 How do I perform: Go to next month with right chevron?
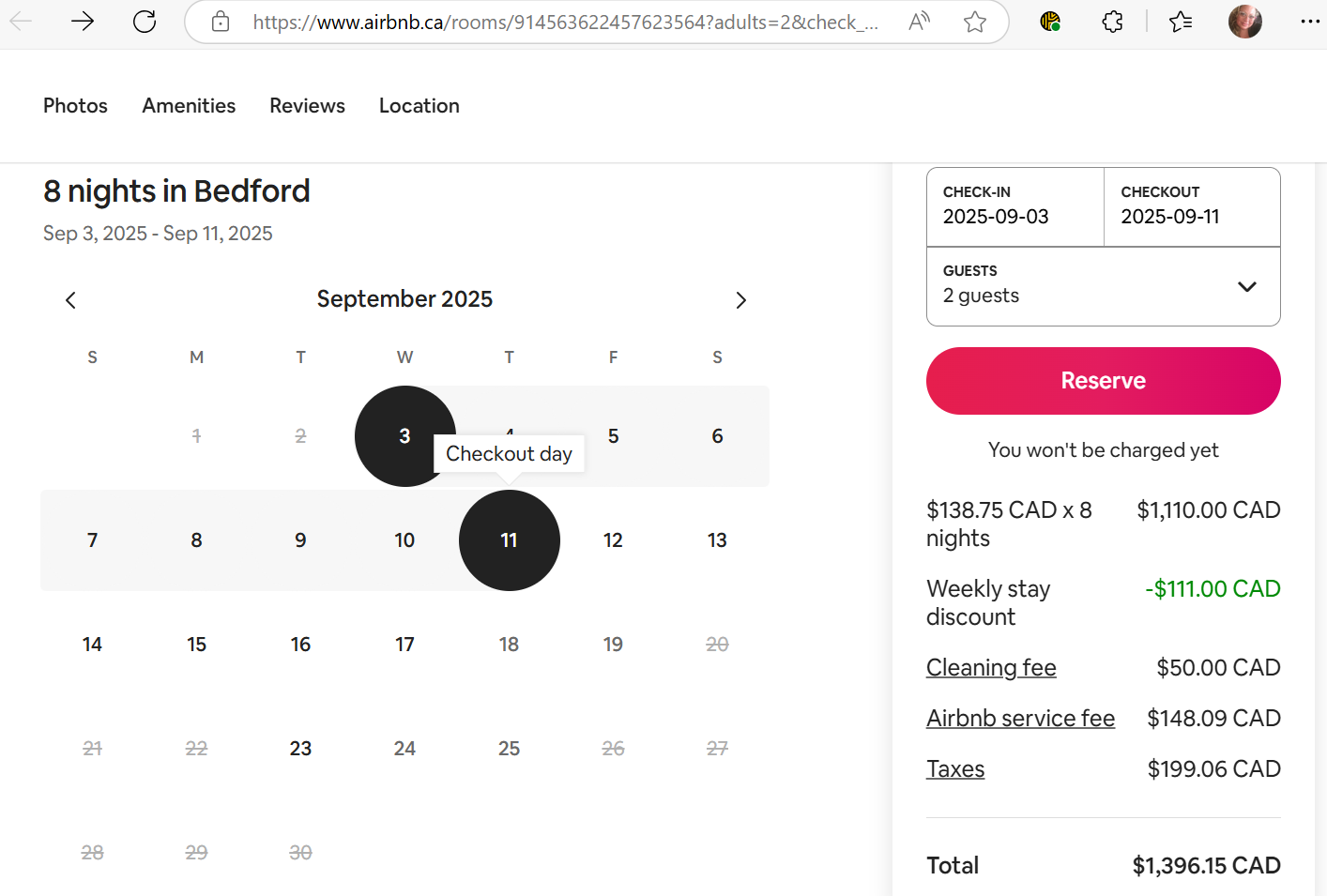pos(740,299)
